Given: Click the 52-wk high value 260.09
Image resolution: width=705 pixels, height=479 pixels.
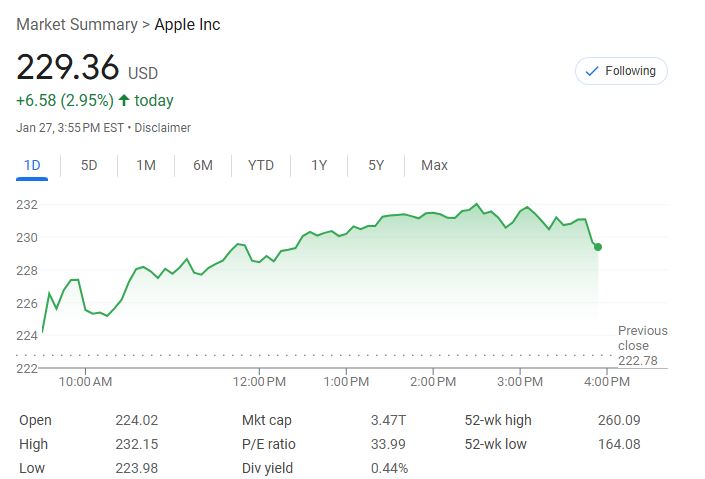Looking at the screenshot, I should (619, 420).
